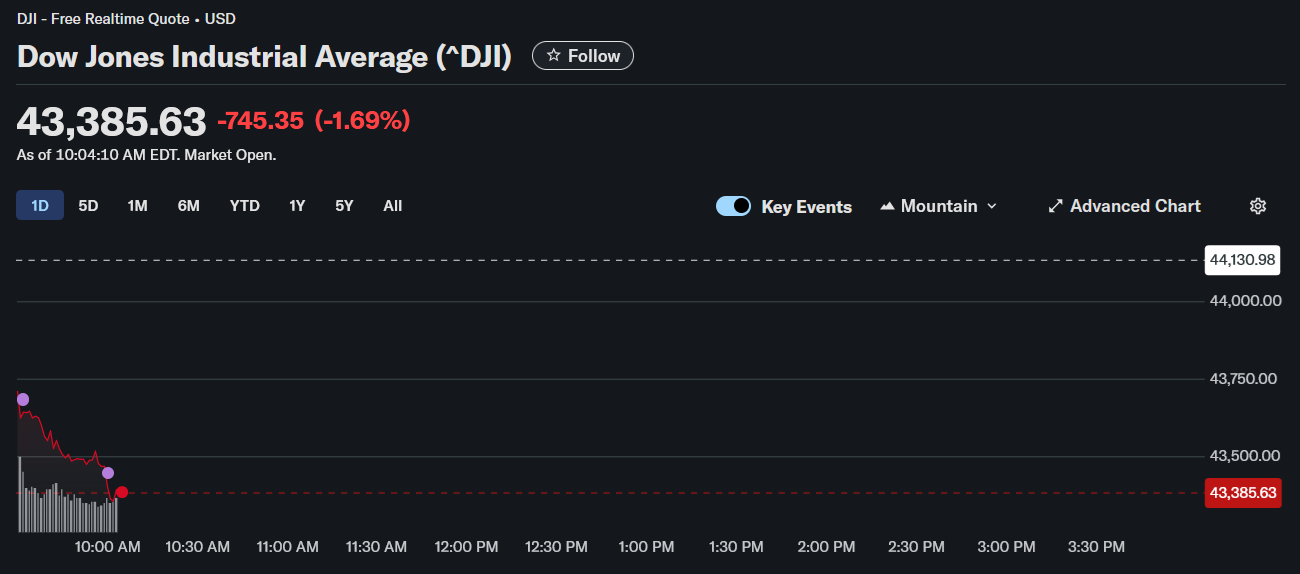Choose the YTD time range

tap(244, 206)
